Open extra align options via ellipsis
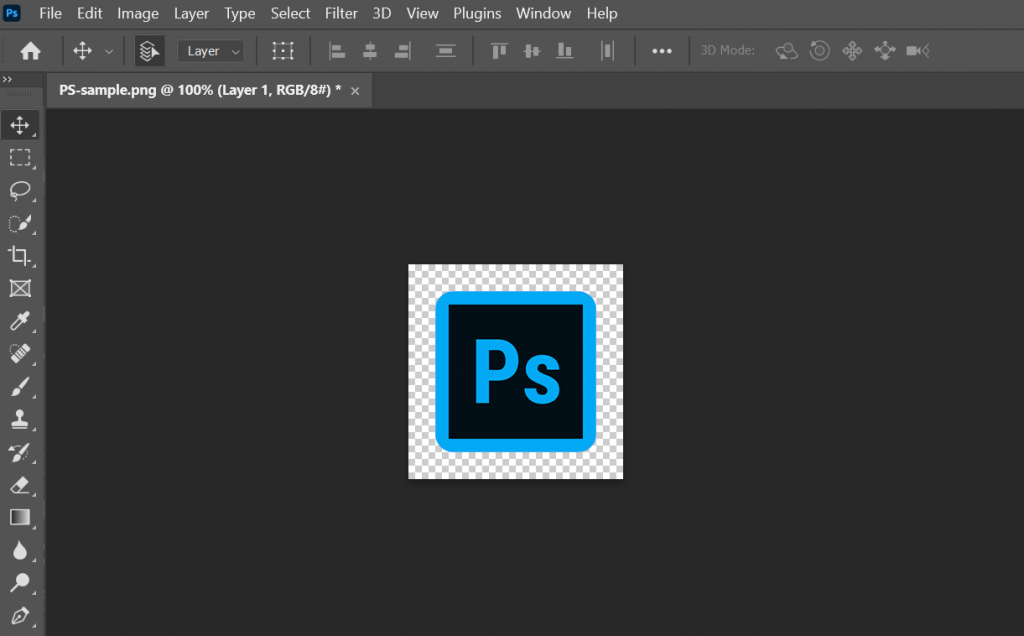1024x636 pixels. pos(661,50)
